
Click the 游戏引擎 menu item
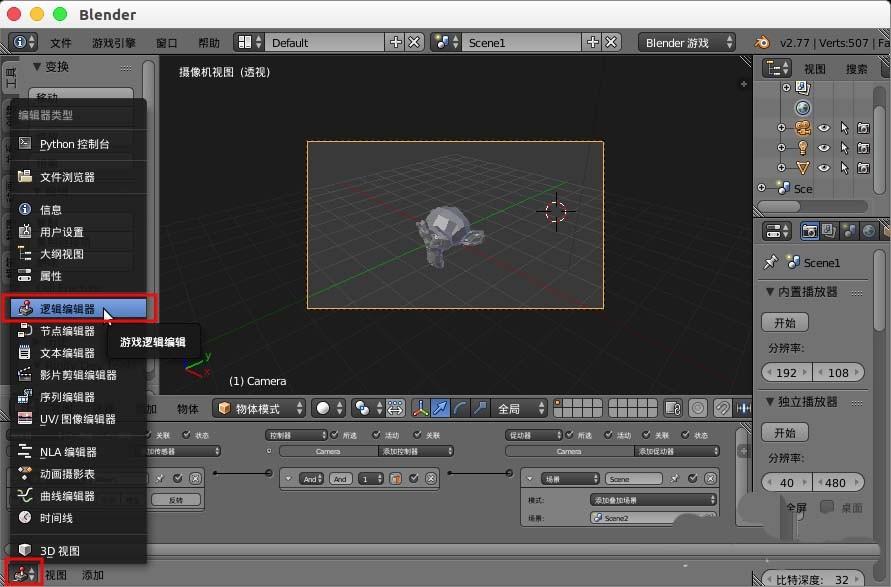coord(114,42)
